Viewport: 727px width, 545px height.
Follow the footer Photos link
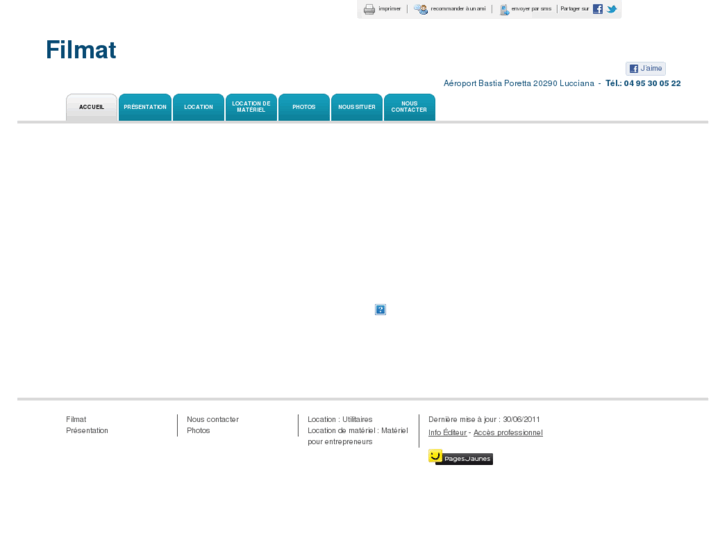click(x=198, y=430)
